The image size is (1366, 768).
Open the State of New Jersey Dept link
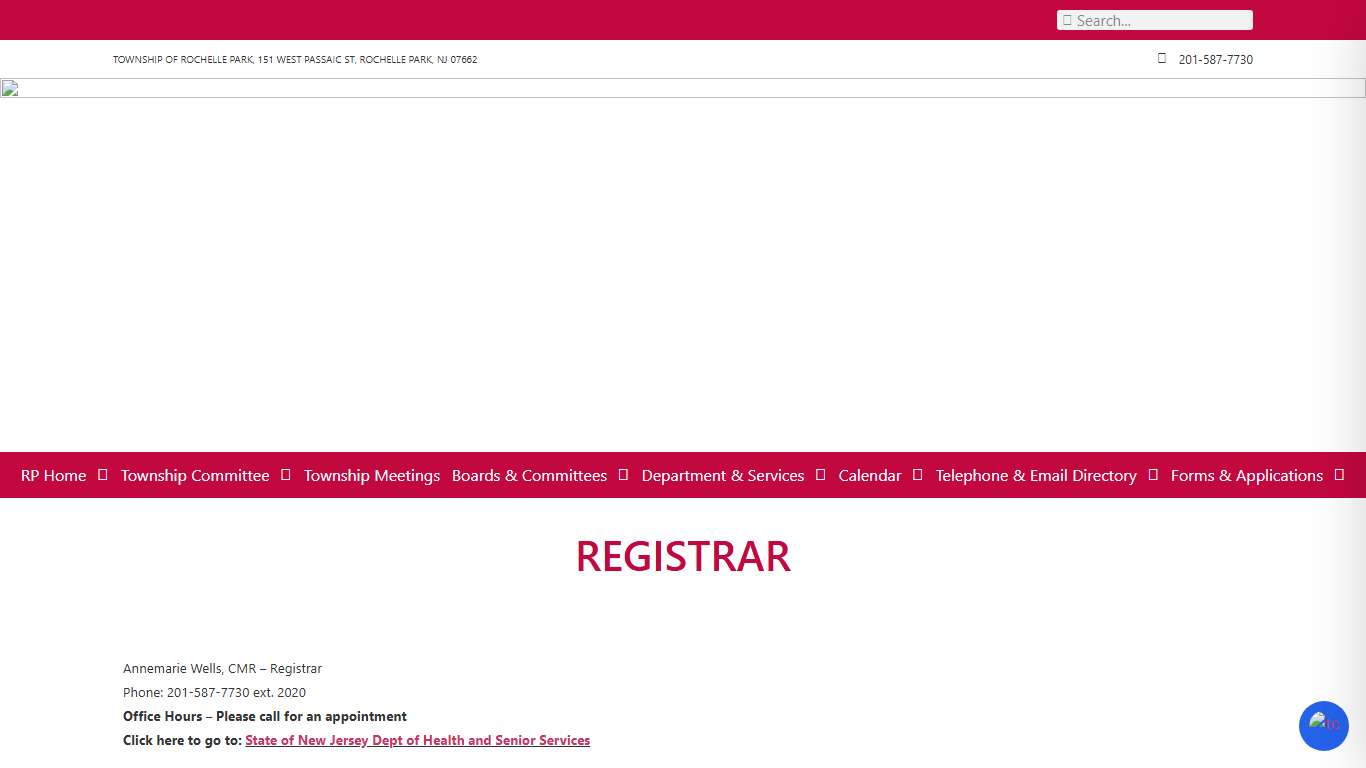click(417, 740)
